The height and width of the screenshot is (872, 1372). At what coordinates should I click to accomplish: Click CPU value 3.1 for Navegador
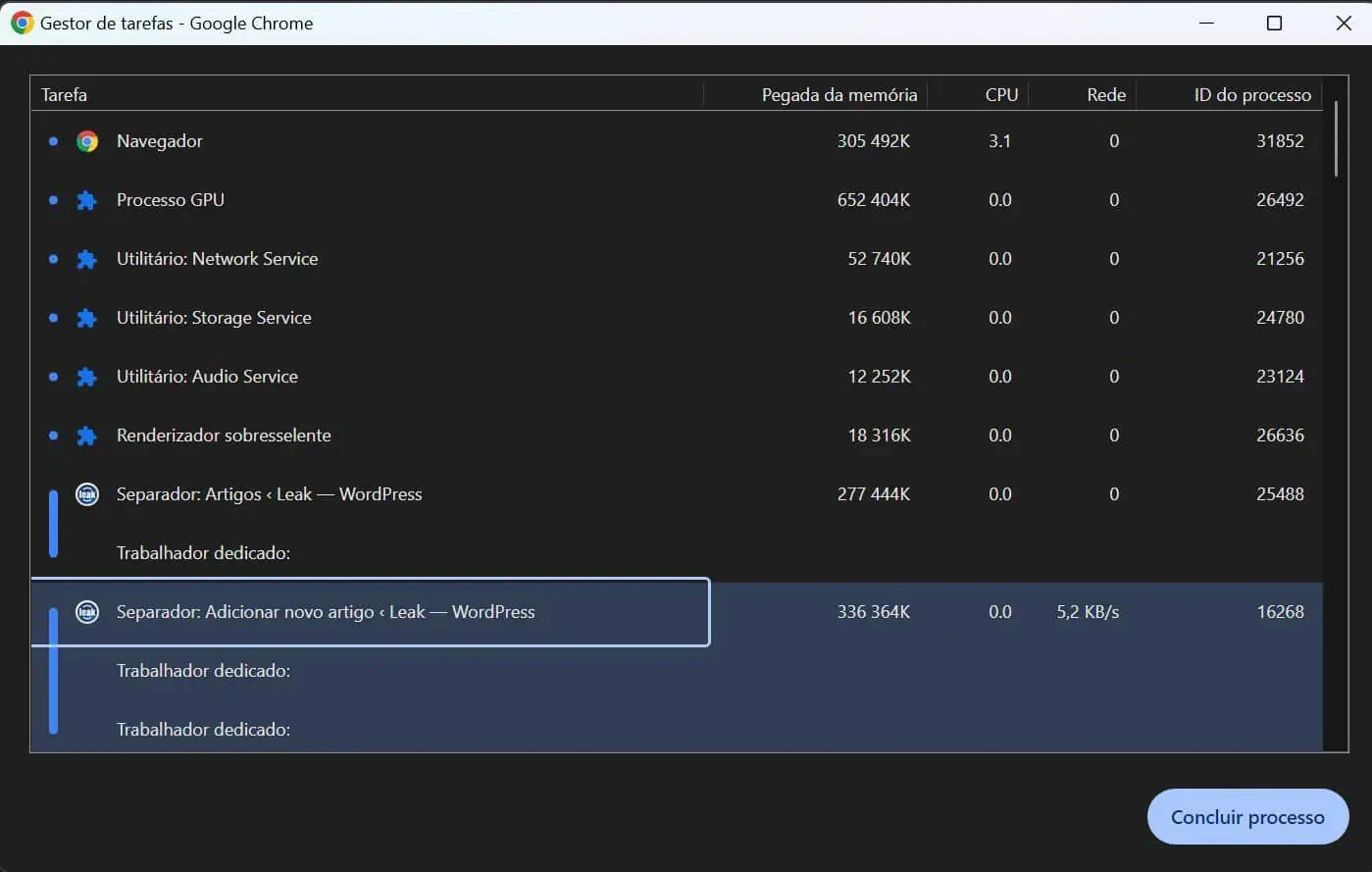999,141
